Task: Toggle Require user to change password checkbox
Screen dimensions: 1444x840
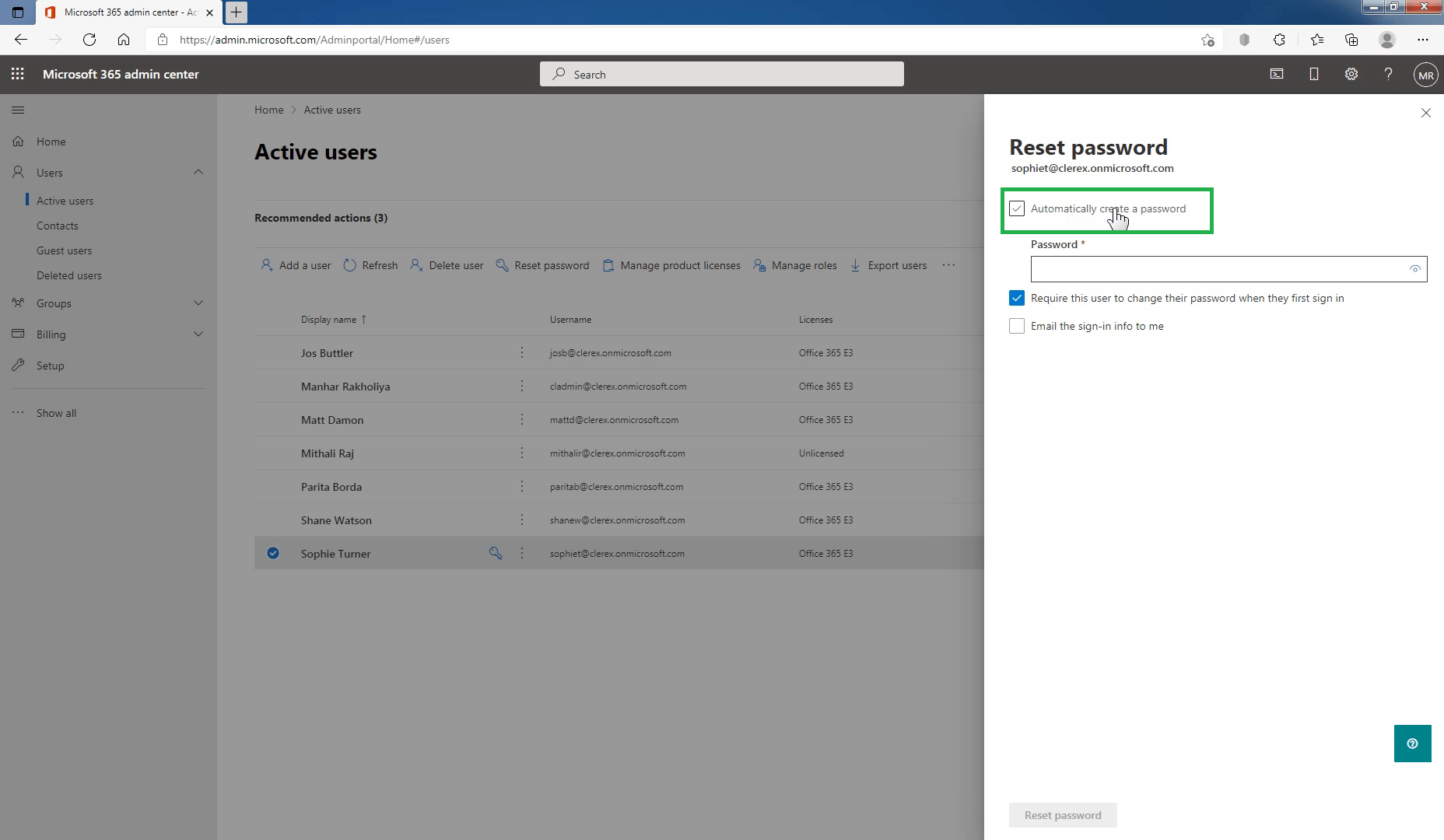Action: pos(1017,298)
